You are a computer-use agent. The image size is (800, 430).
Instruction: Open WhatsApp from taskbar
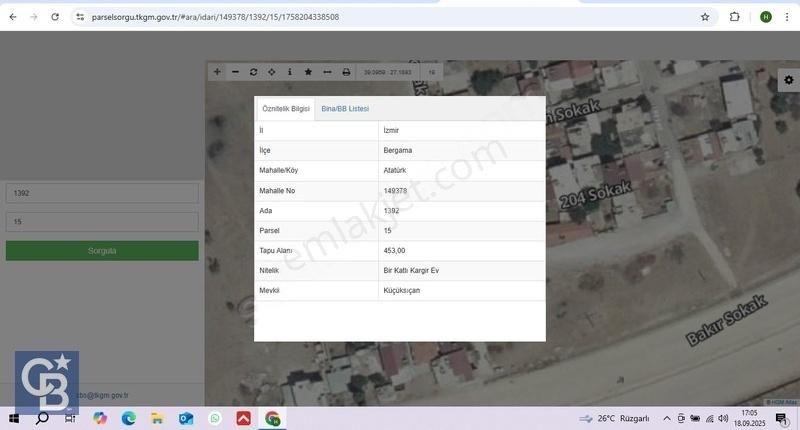click(215, 418)
